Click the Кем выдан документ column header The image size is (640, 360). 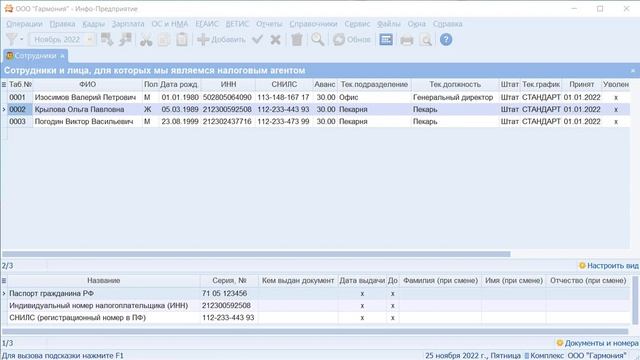coord(298,281)
